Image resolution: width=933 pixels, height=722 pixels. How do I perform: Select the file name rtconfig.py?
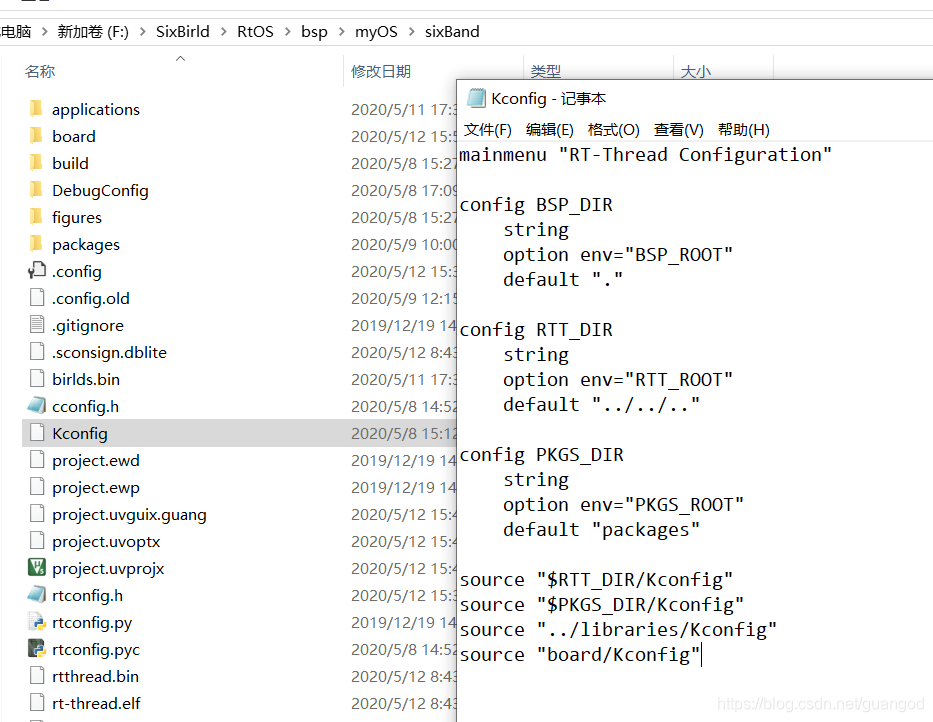(92, 623)
